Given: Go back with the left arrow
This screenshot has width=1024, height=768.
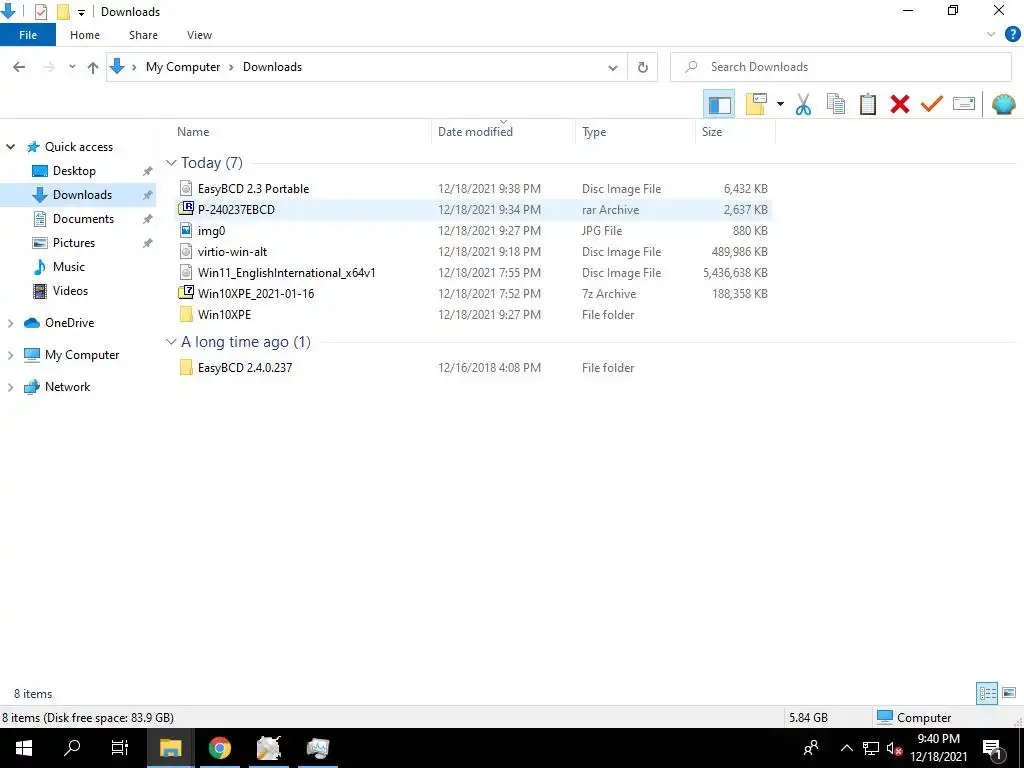Looking at the screenshot, I should [19, 67].
